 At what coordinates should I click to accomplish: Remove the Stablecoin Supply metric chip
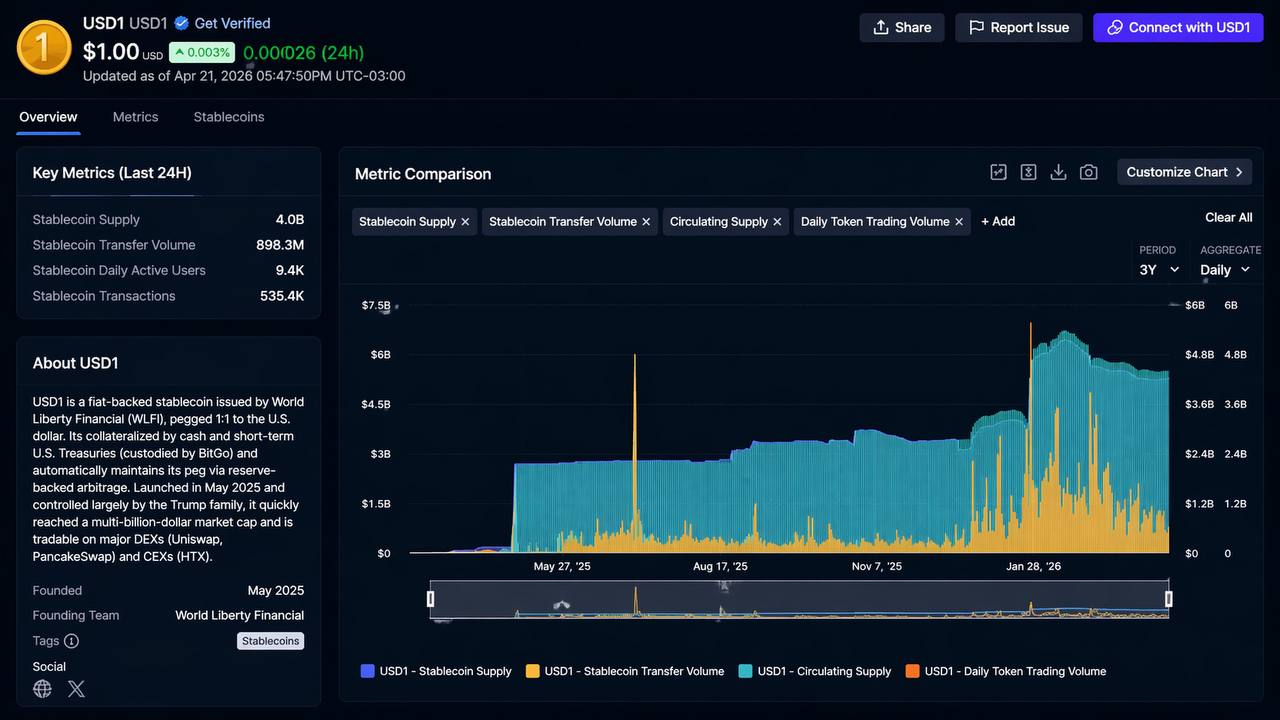coord(465,222)
